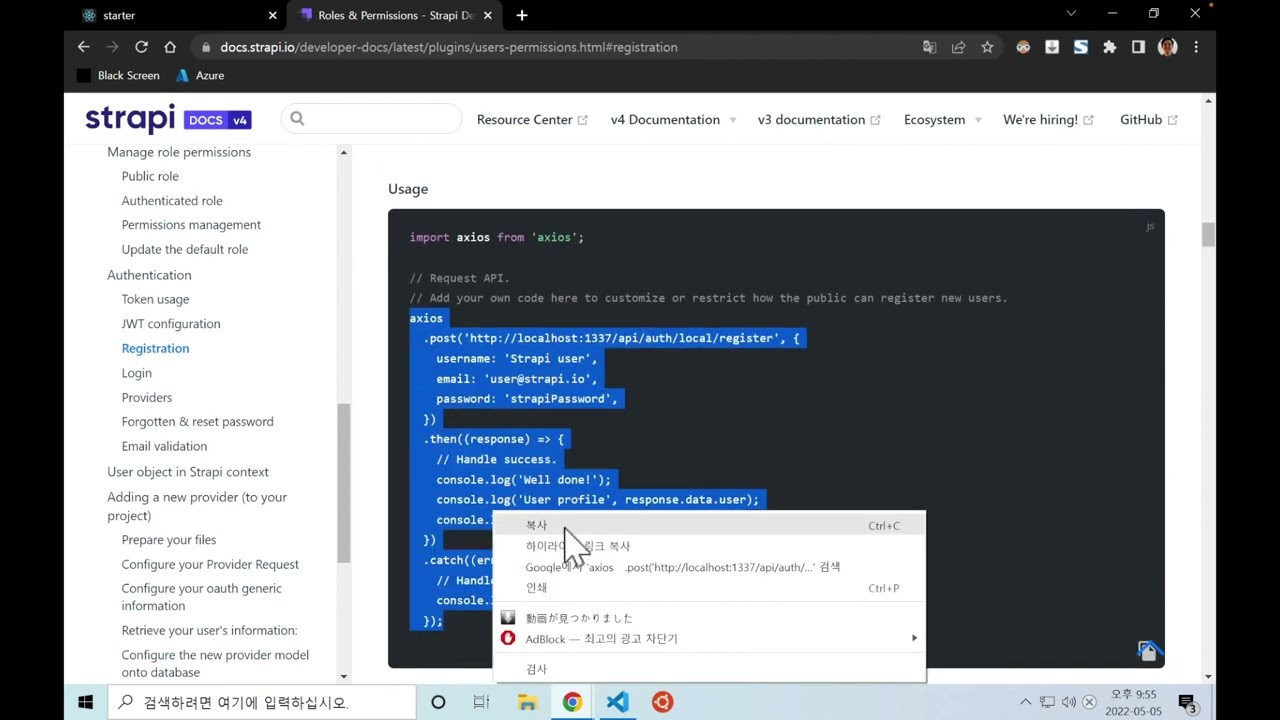Open Email validation sidebar item

[x=164, y=446]
